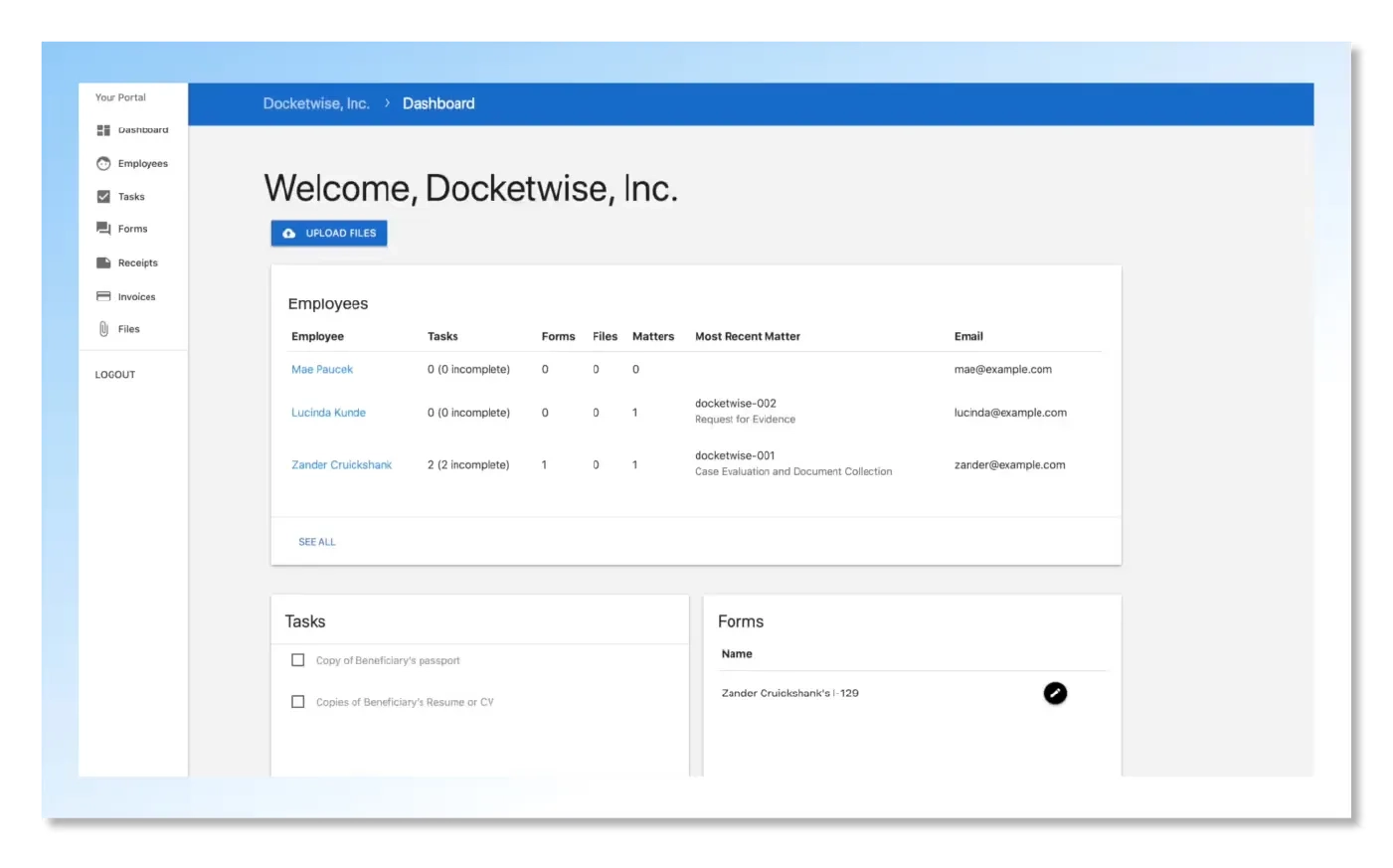Click the docketwise-002 Request for Evidence matter

tap(745, 411)
